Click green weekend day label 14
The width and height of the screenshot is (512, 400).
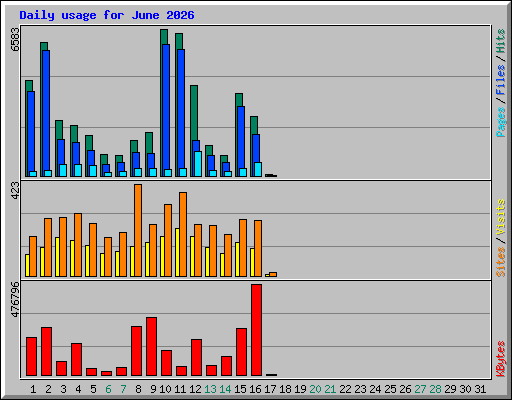click(x=225, y=389)
